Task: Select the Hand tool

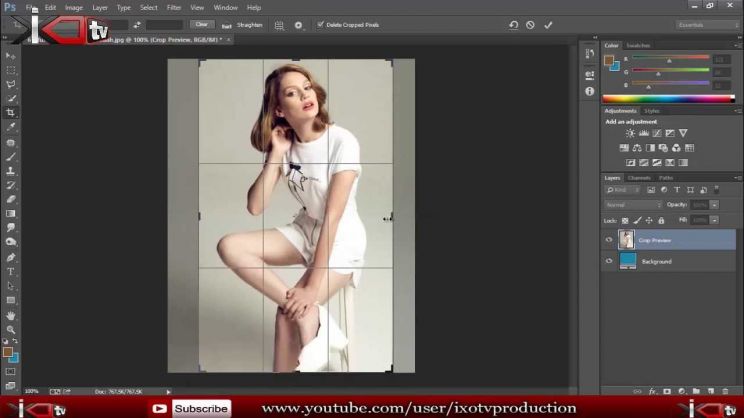Action: (11, 315)
